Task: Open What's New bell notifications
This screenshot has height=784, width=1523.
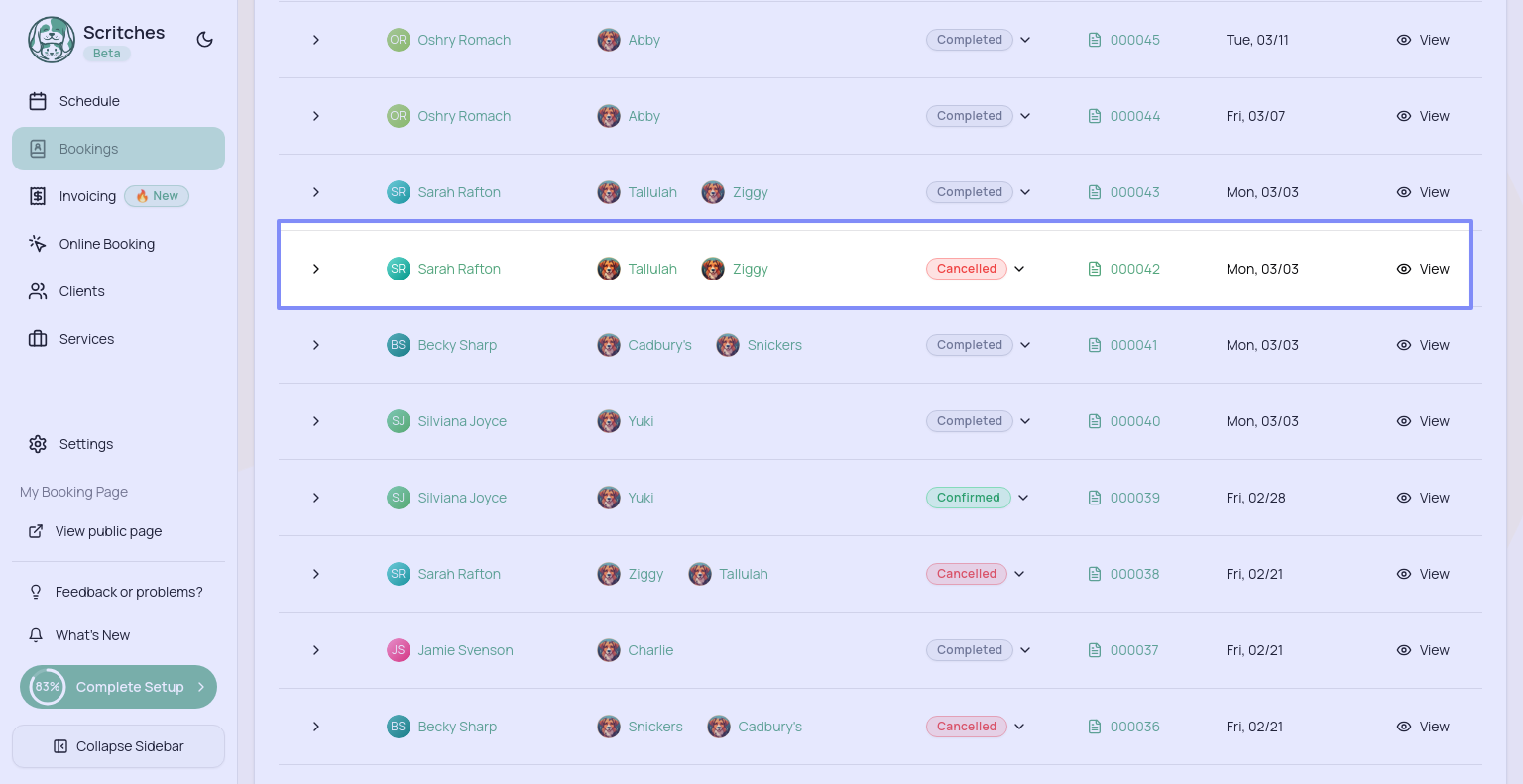Action: coord(36,635)
